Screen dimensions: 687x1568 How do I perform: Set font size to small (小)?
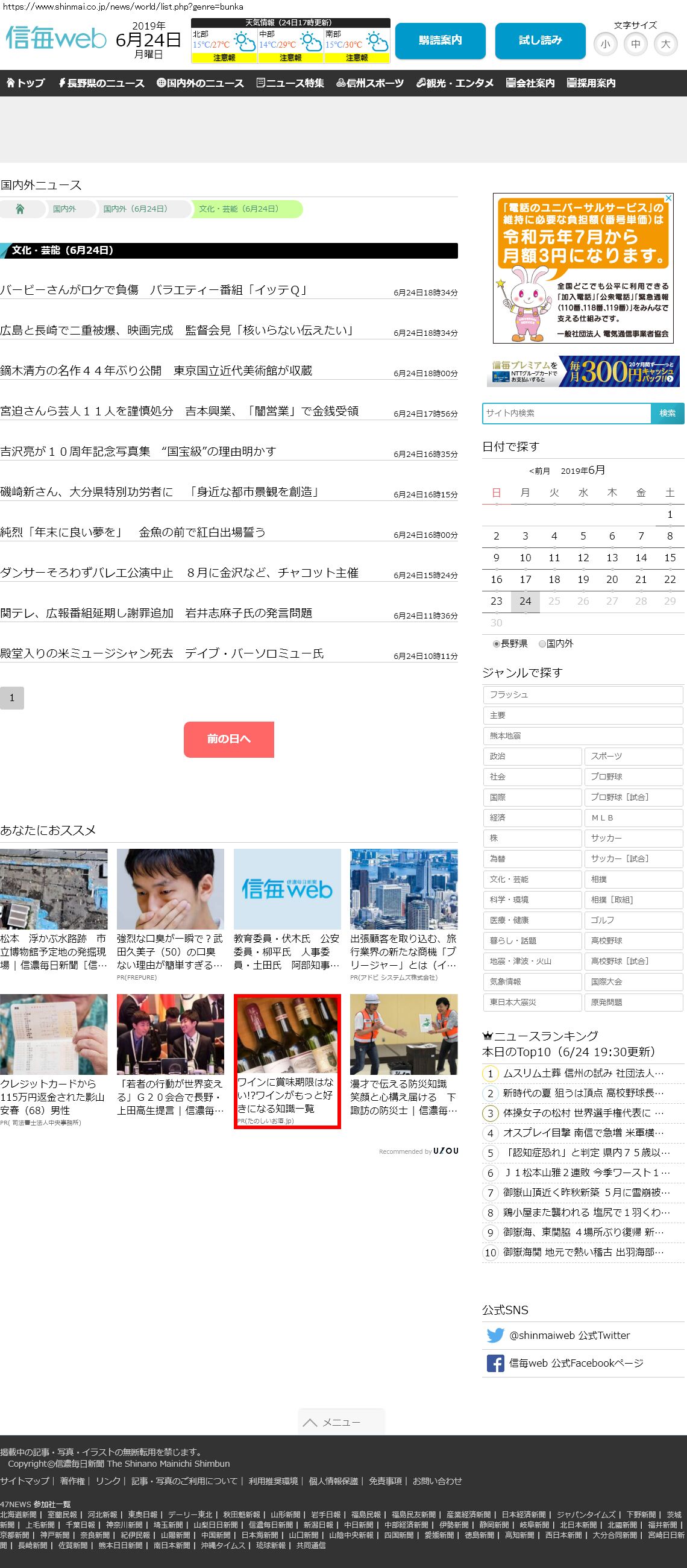pyautogui.click(x=605, y=44)
